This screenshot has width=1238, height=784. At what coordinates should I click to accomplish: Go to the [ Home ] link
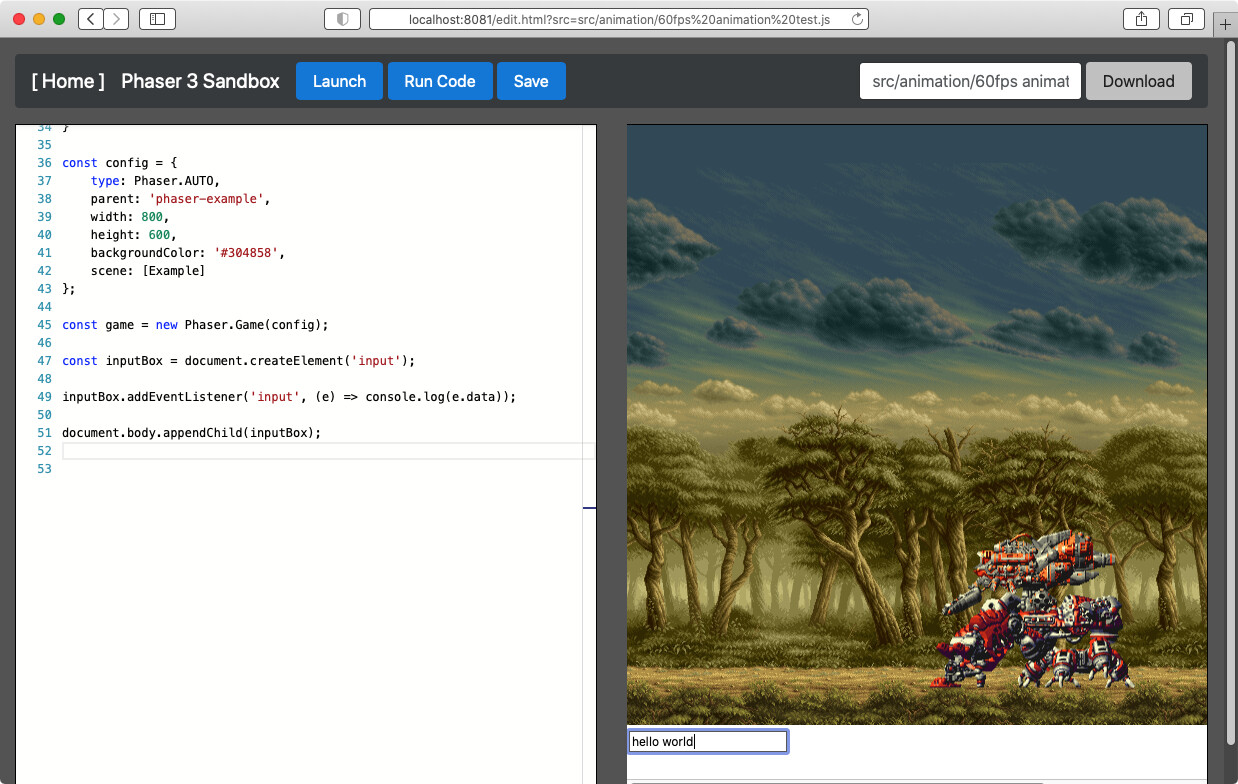pos(68,81)
